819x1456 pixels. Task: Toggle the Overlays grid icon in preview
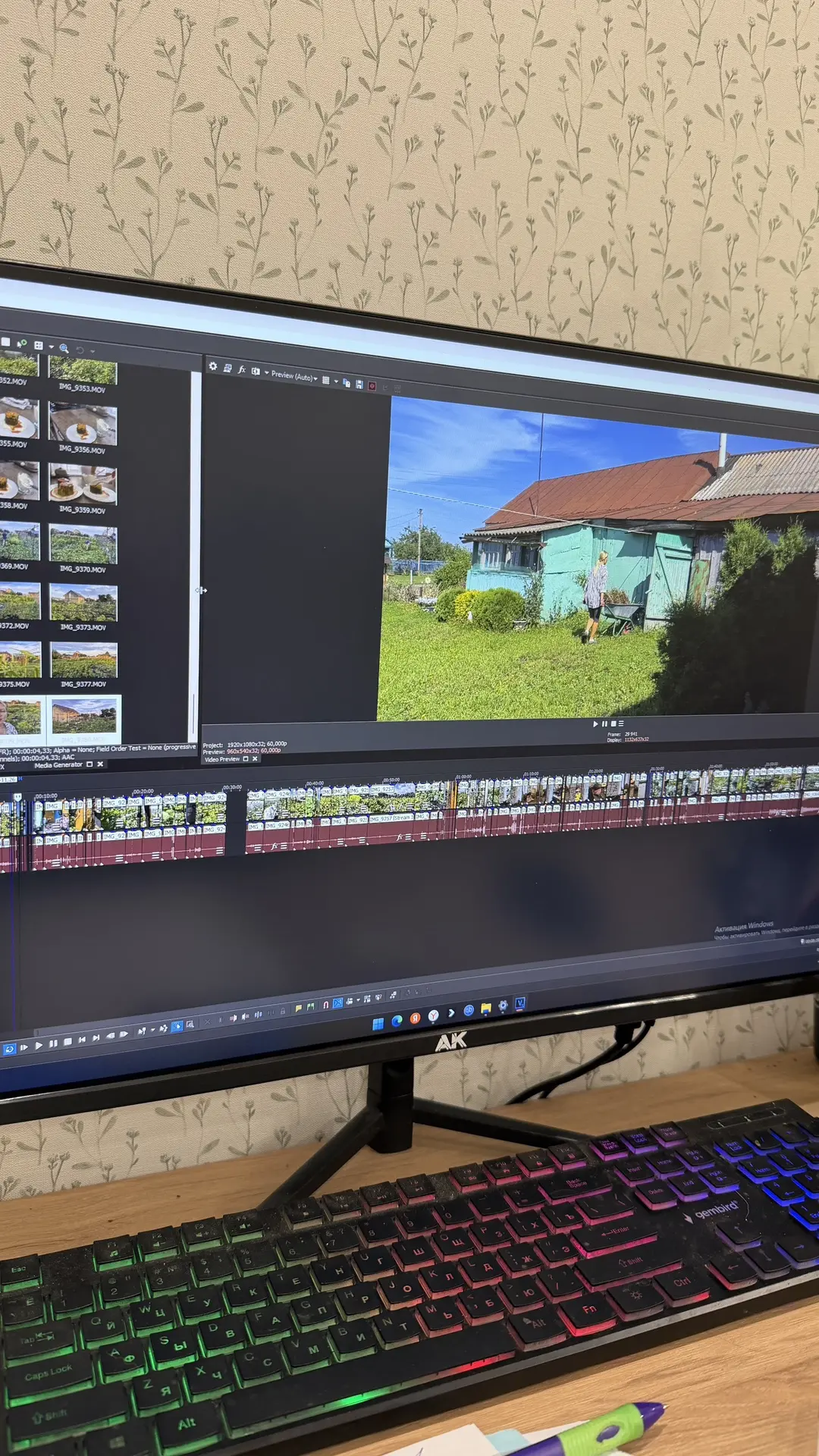(326, 380)
